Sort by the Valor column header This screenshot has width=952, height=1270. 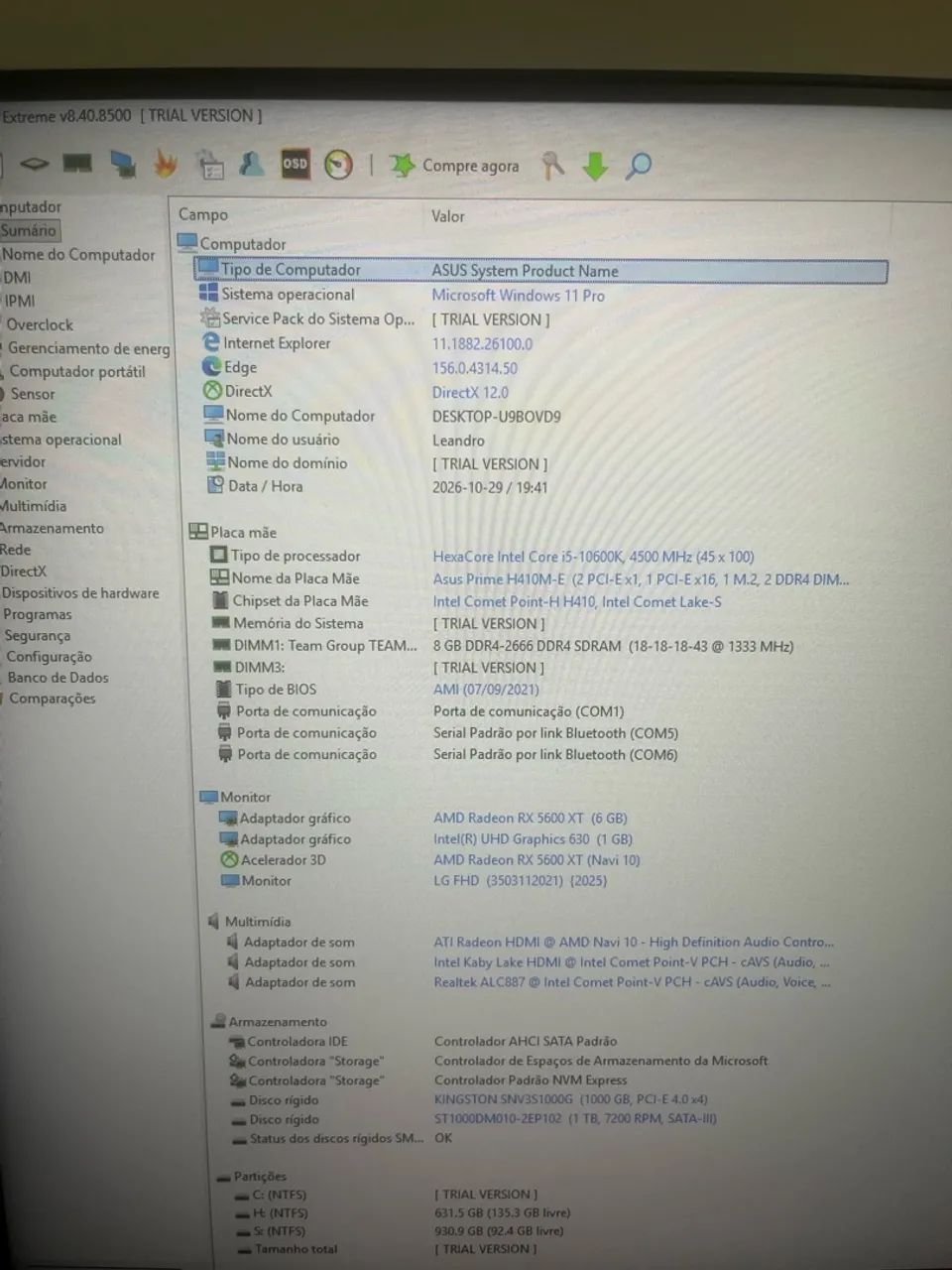coord(448,215)
